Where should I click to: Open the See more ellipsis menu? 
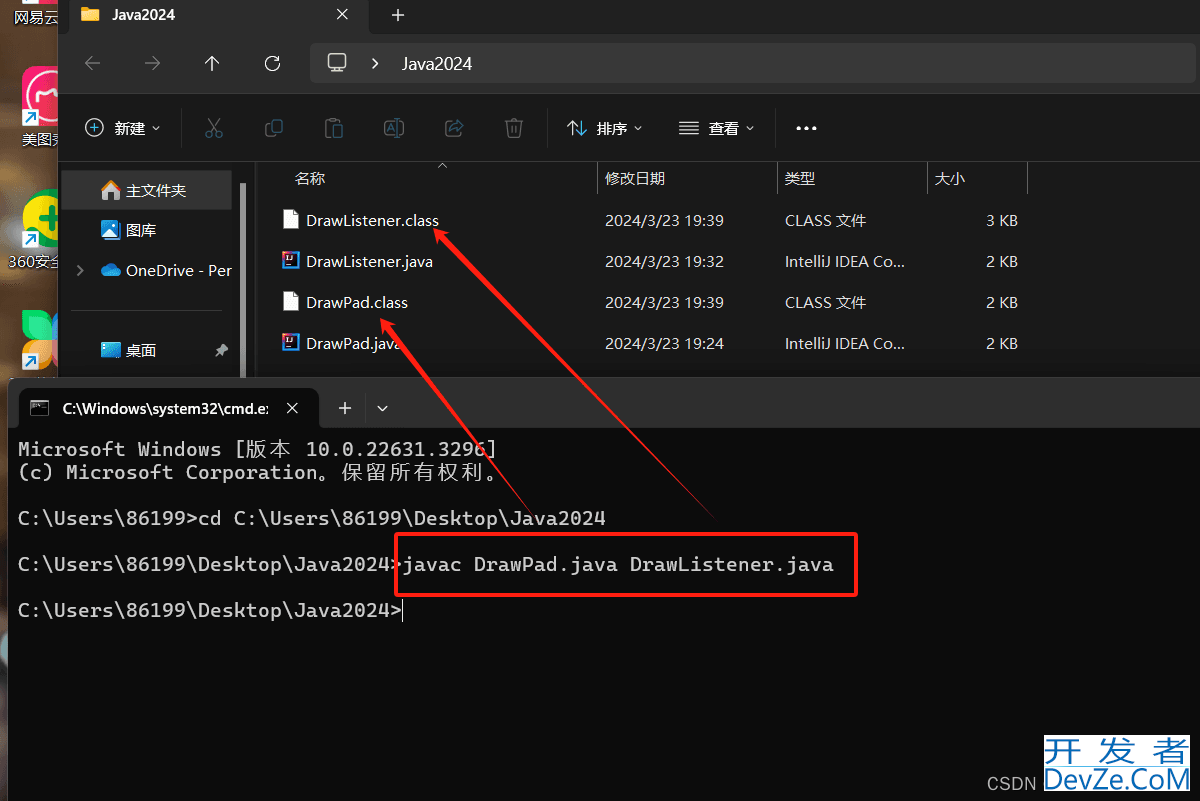(x=806, y=128)
